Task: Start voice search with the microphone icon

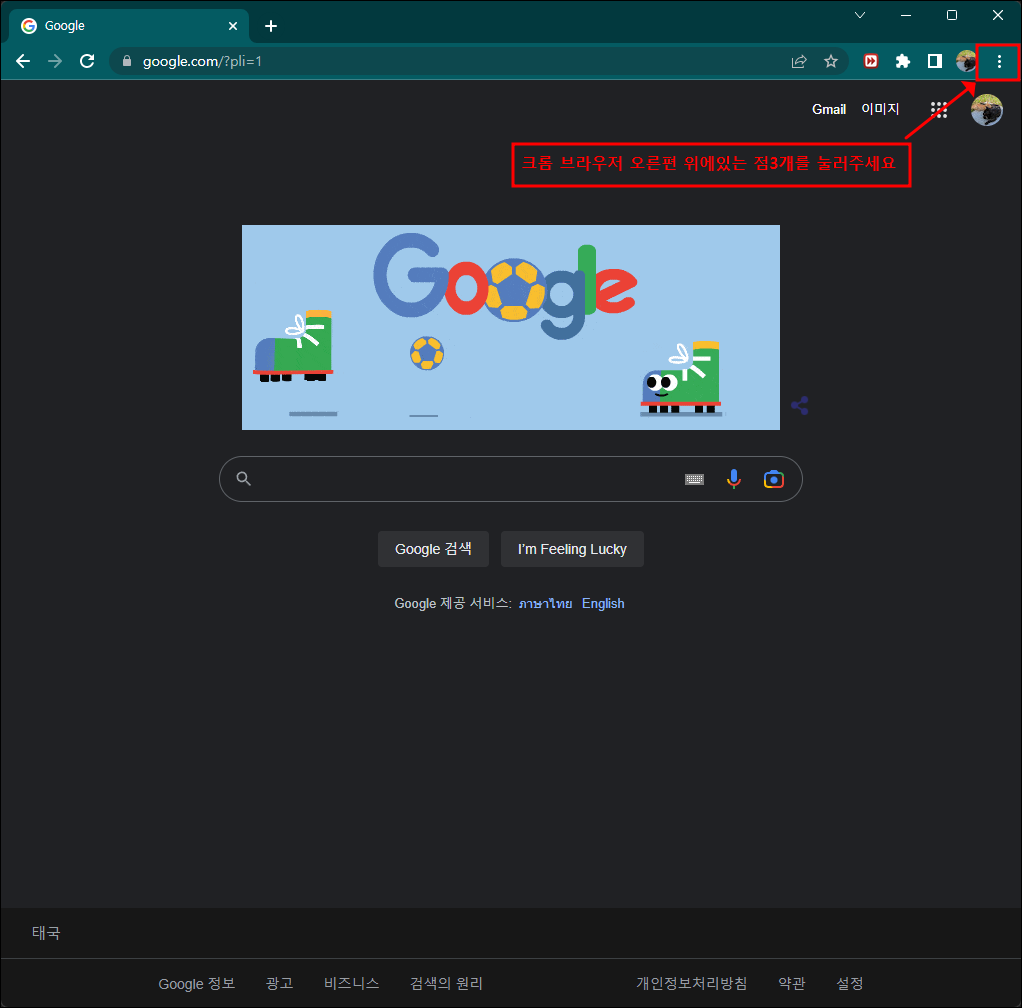Action: pyautogui.click(x=734, y=479)
